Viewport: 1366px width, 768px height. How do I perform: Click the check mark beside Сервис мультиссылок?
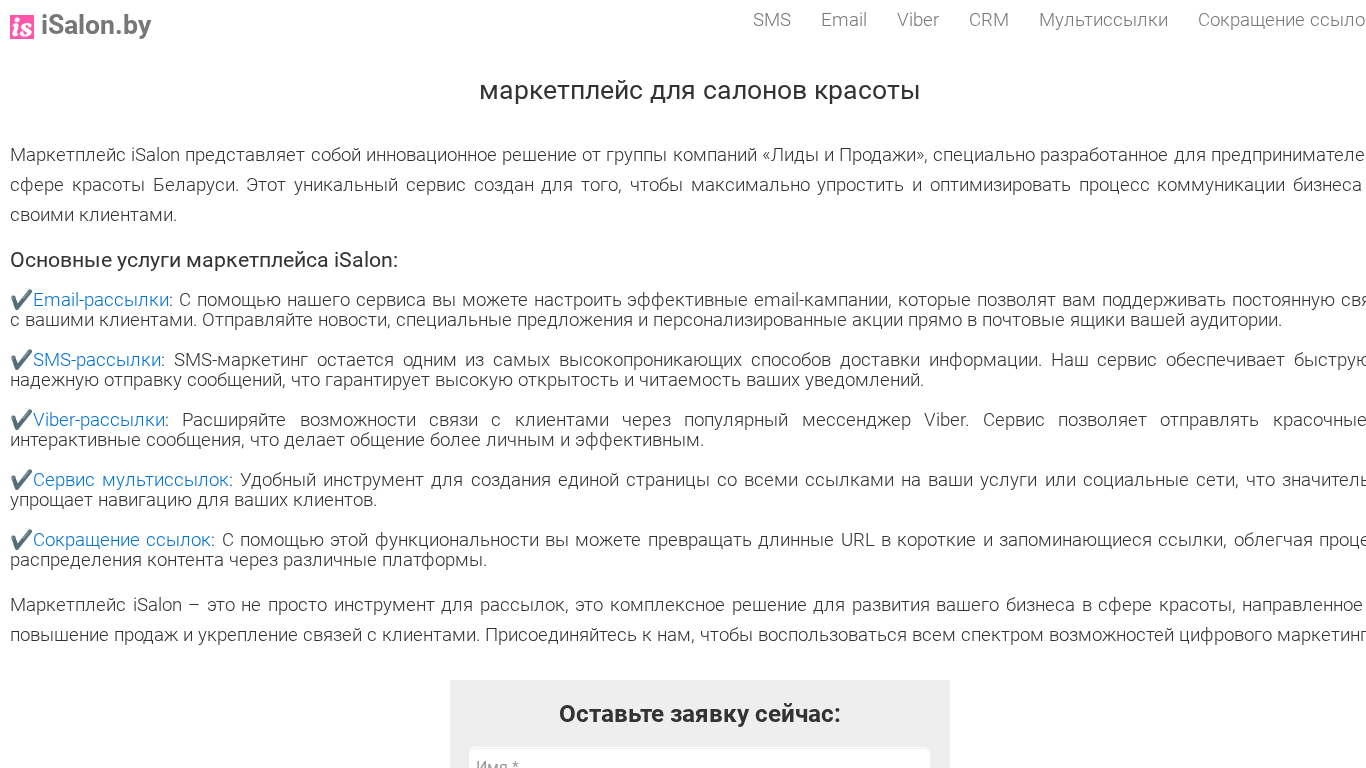pos(21,480)
